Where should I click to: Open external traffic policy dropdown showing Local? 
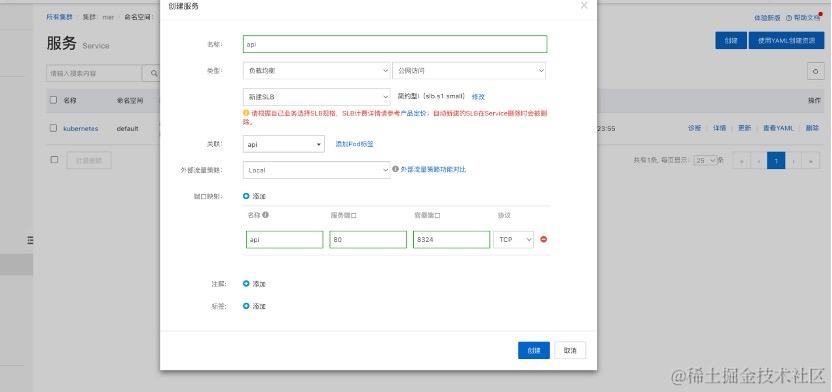coord(316,170)
